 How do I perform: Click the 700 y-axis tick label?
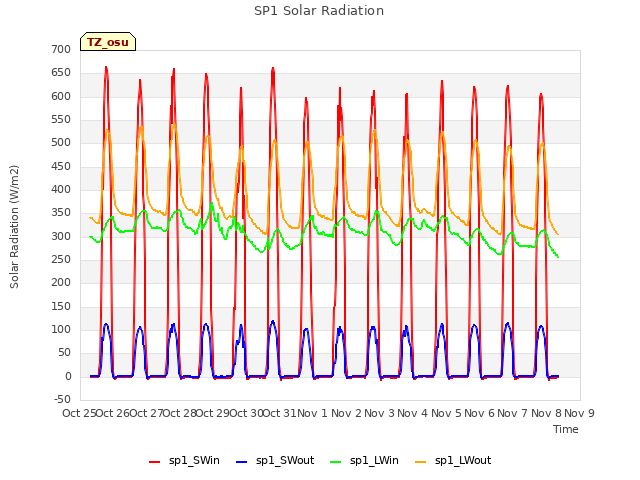(61, 49)
